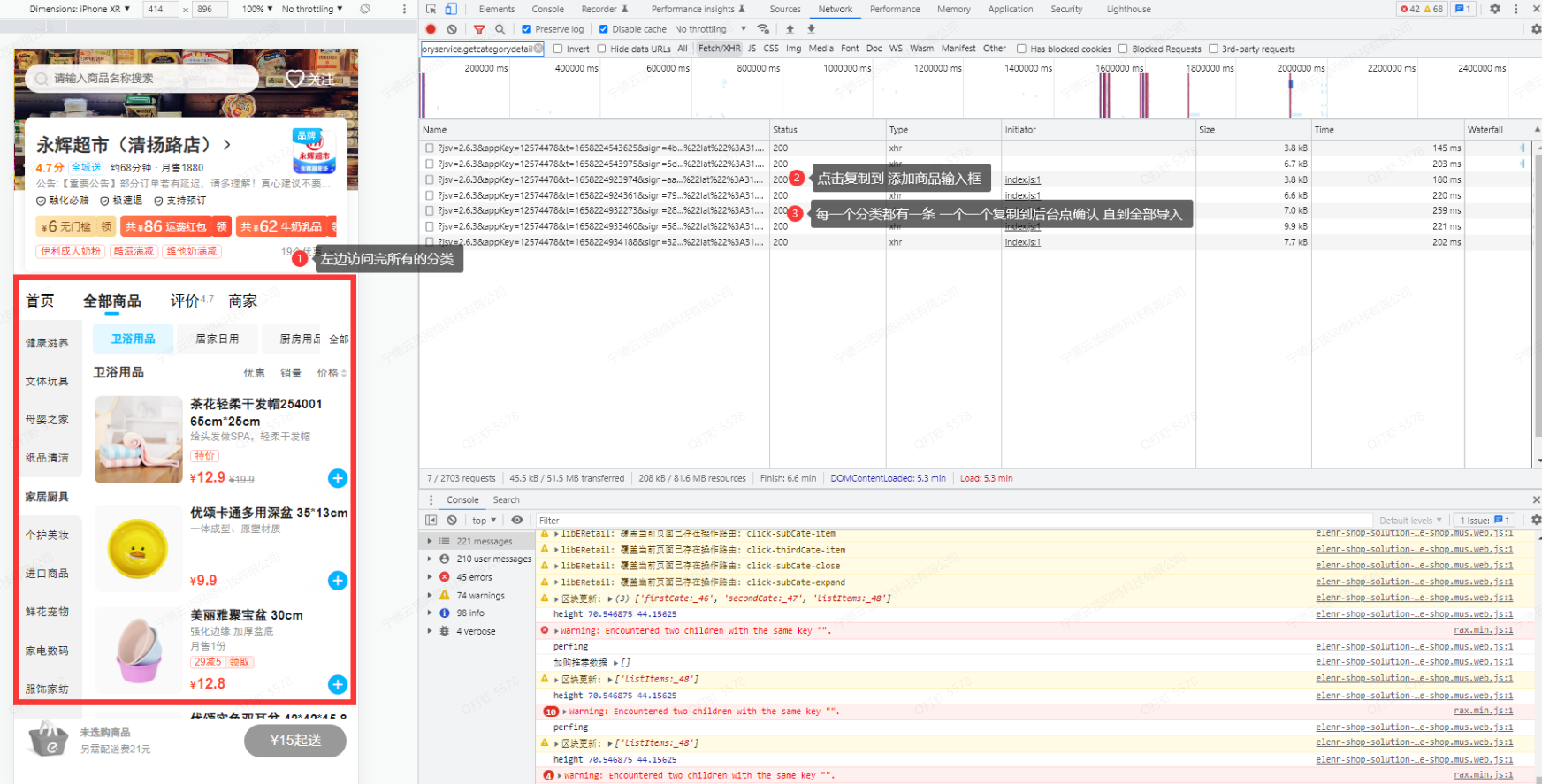Toggle the console sidebar icon
This screenshot has width=1542, height=784.
coord(431,521)
